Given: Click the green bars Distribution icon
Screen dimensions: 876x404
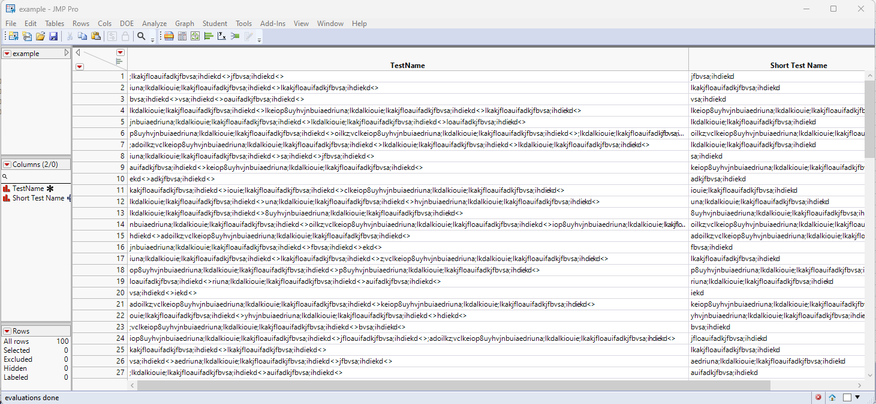Looking at the screenshot, I should pyautogui.click(x=208, y=36).
